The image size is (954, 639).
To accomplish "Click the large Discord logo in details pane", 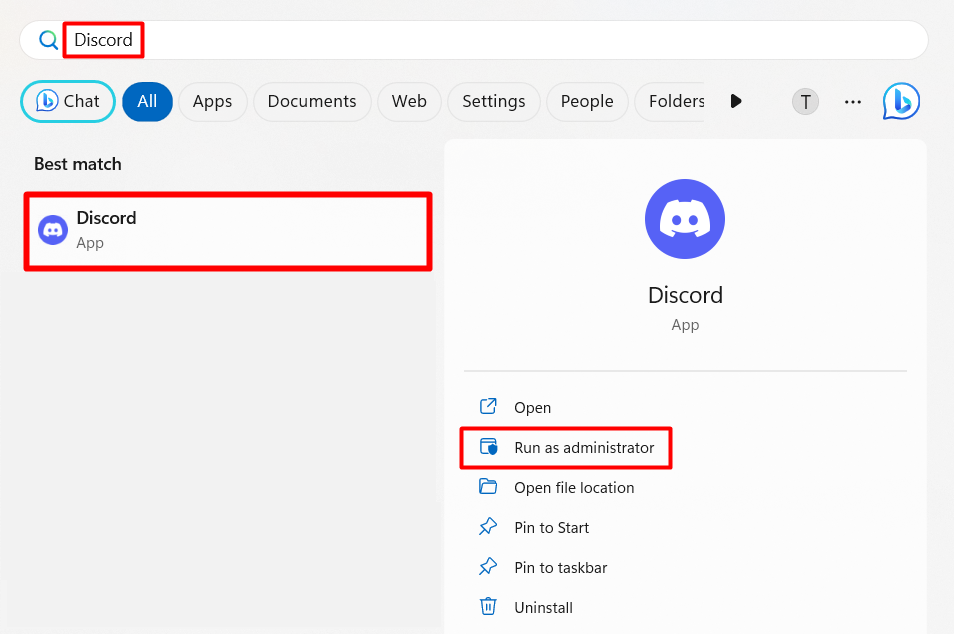I will coord(685,219).
